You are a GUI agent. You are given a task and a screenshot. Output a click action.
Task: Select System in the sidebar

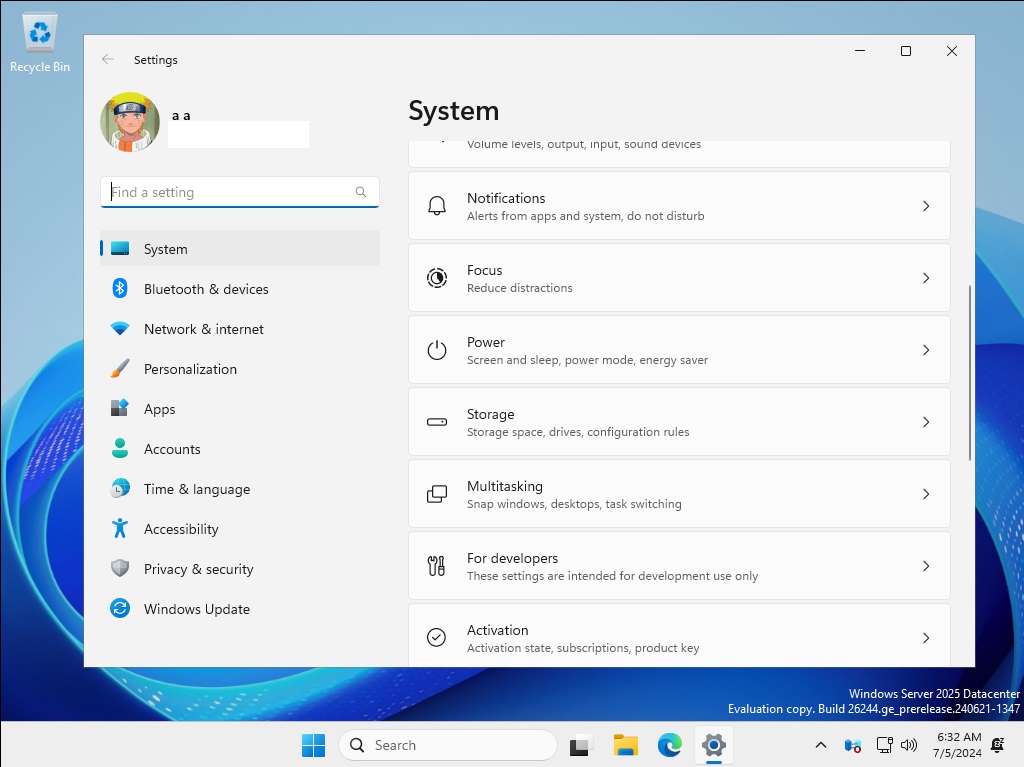[240, 248]
